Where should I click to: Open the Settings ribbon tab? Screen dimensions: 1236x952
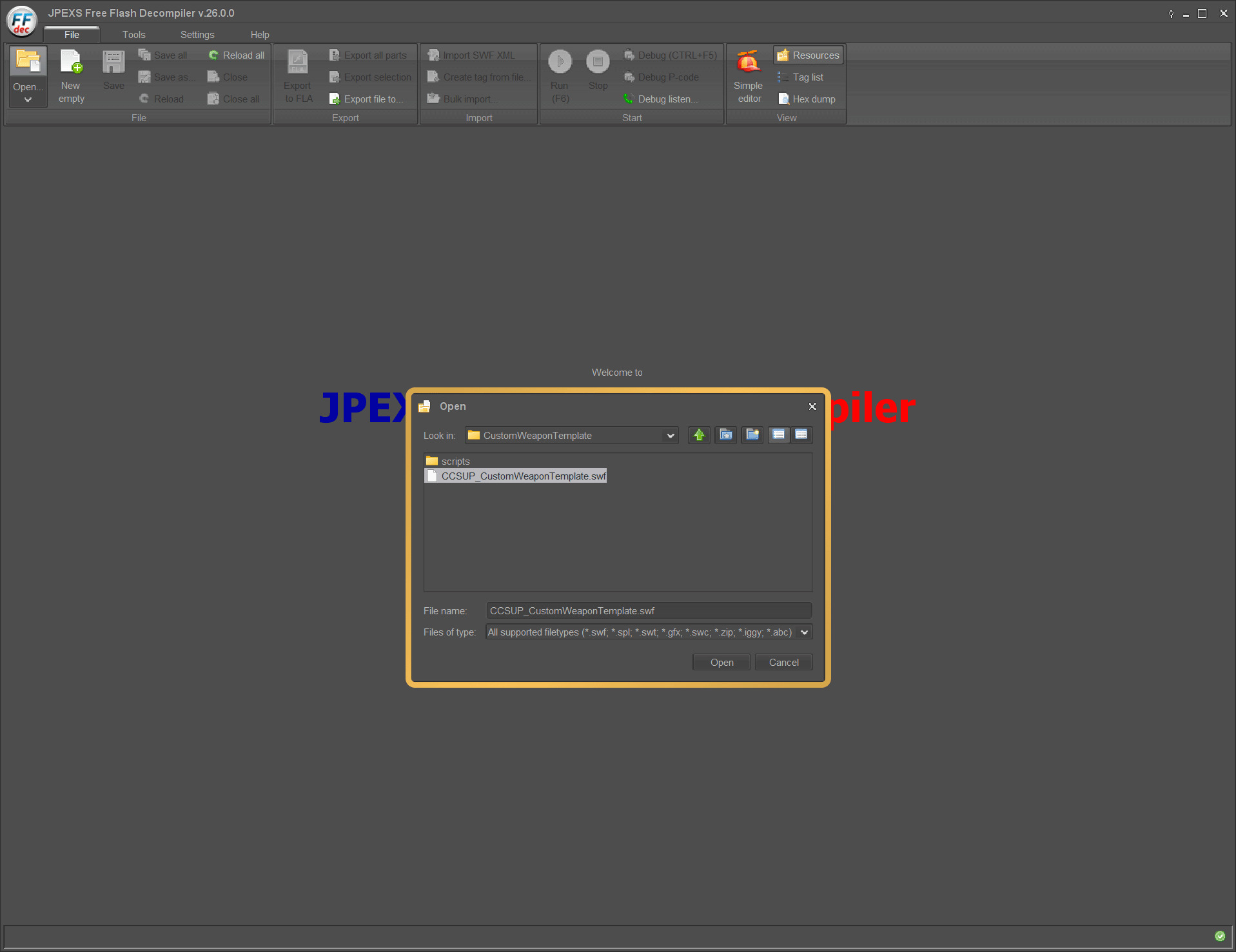click(197, 35)
